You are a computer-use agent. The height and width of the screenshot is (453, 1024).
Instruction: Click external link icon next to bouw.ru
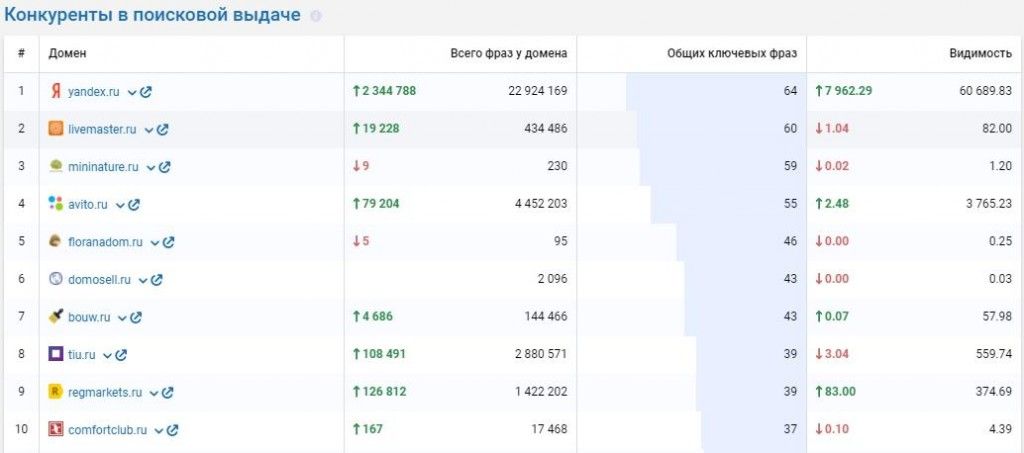coord(137,317)
